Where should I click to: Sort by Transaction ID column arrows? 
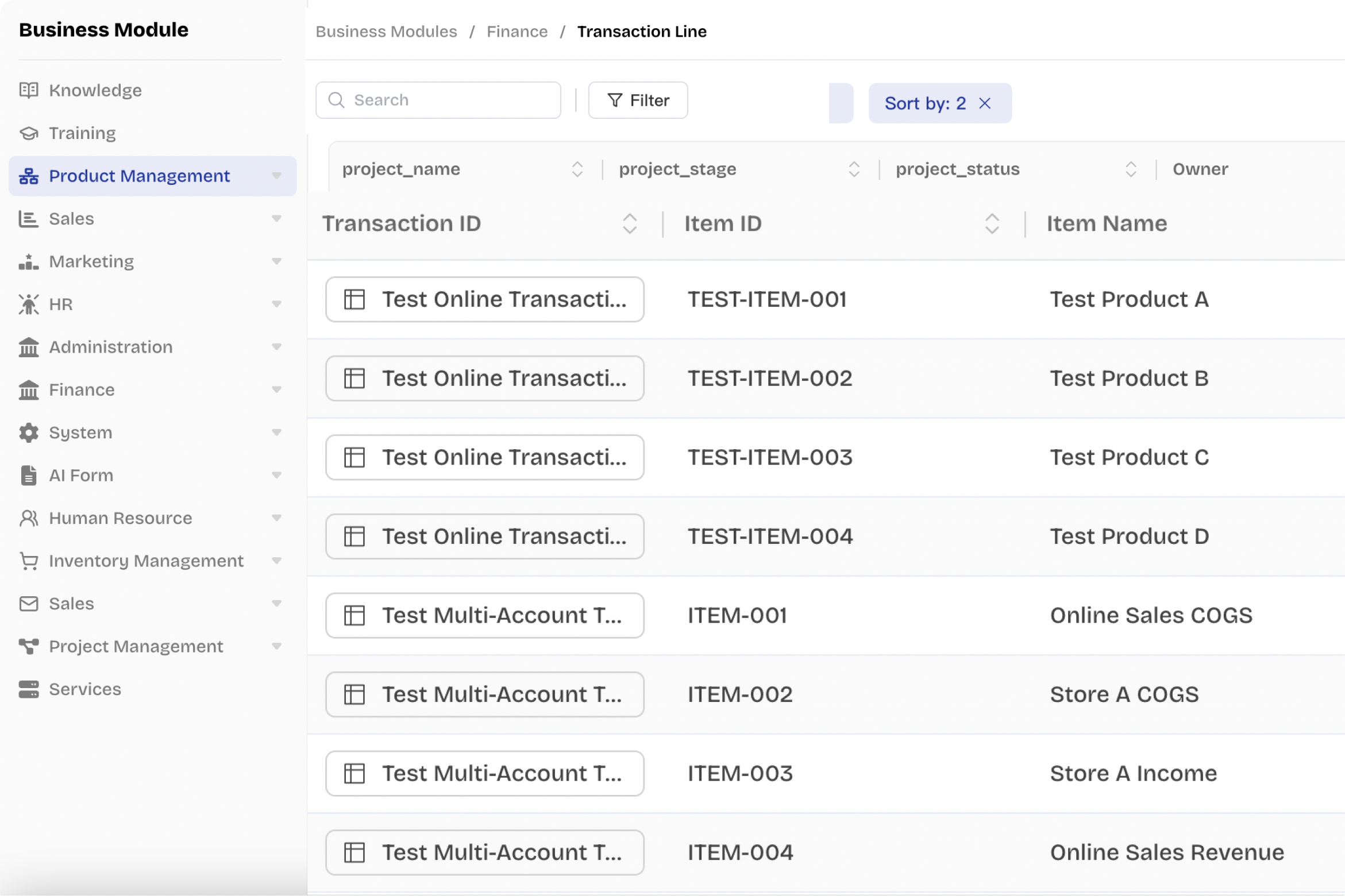click(x=630, y=223)
